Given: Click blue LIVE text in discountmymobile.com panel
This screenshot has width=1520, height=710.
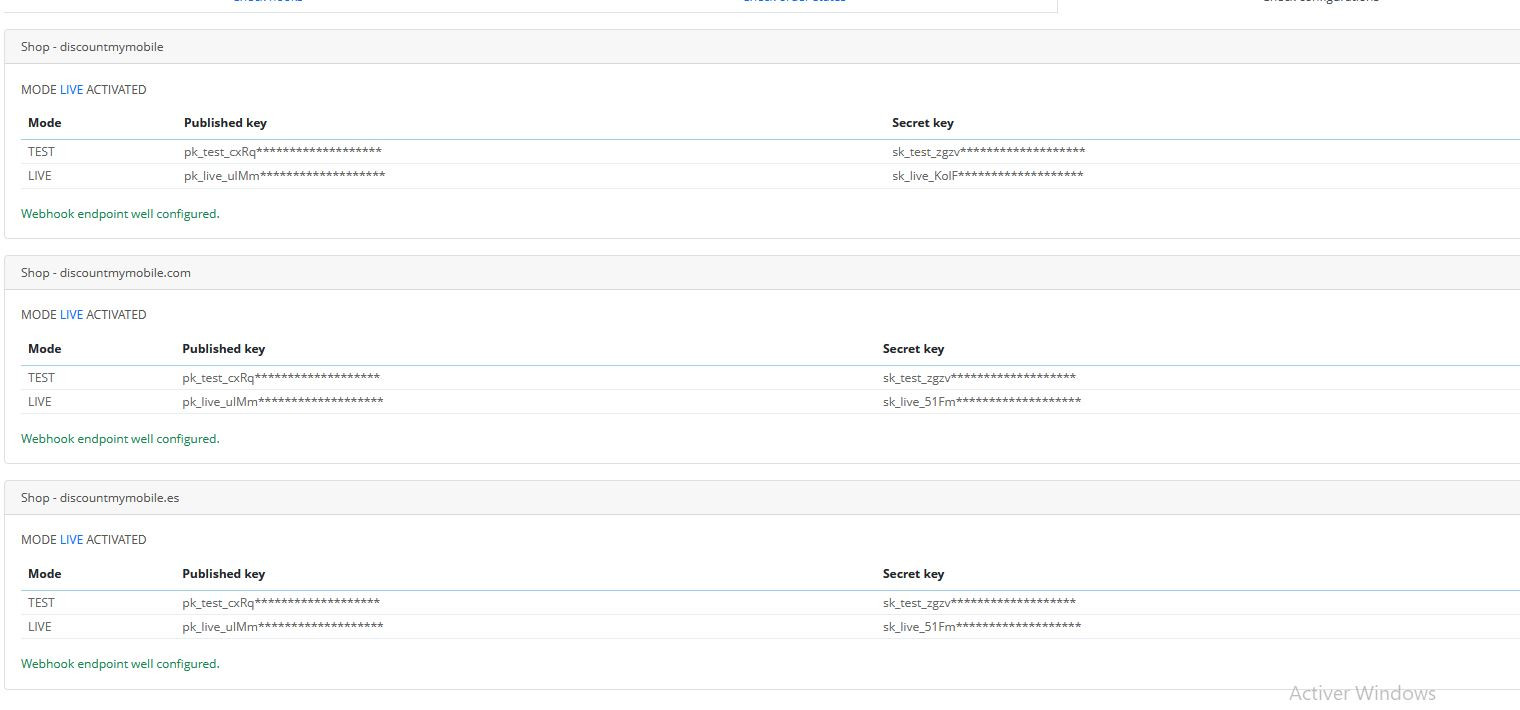Looking at the screenshot, I should click(71, 315).
